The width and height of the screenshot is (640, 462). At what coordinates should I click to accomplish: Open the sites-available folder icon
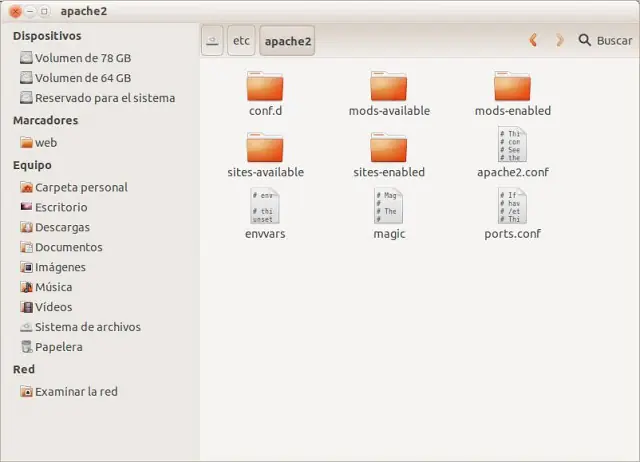click(x=265, y=148)
